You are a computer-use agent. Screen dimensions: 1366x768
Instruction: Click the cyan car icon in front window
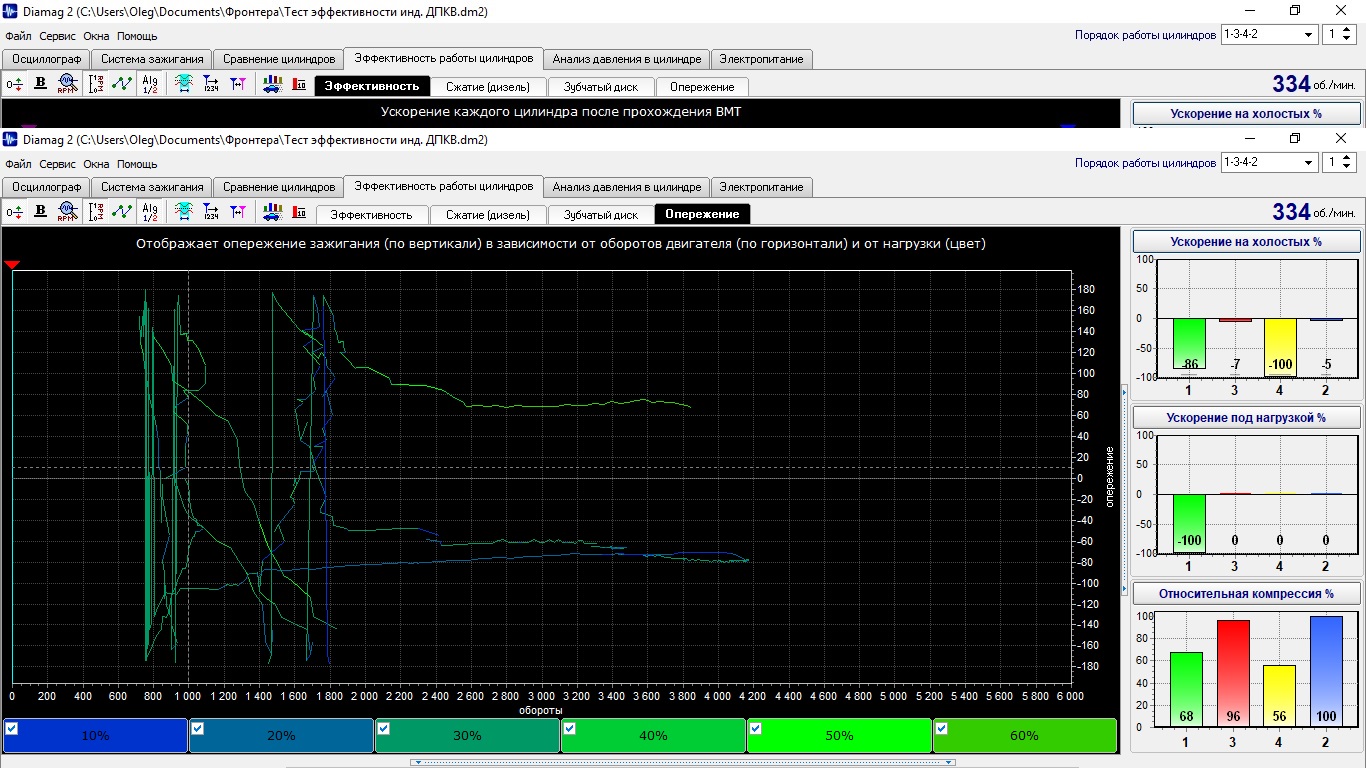coord(184,212)
